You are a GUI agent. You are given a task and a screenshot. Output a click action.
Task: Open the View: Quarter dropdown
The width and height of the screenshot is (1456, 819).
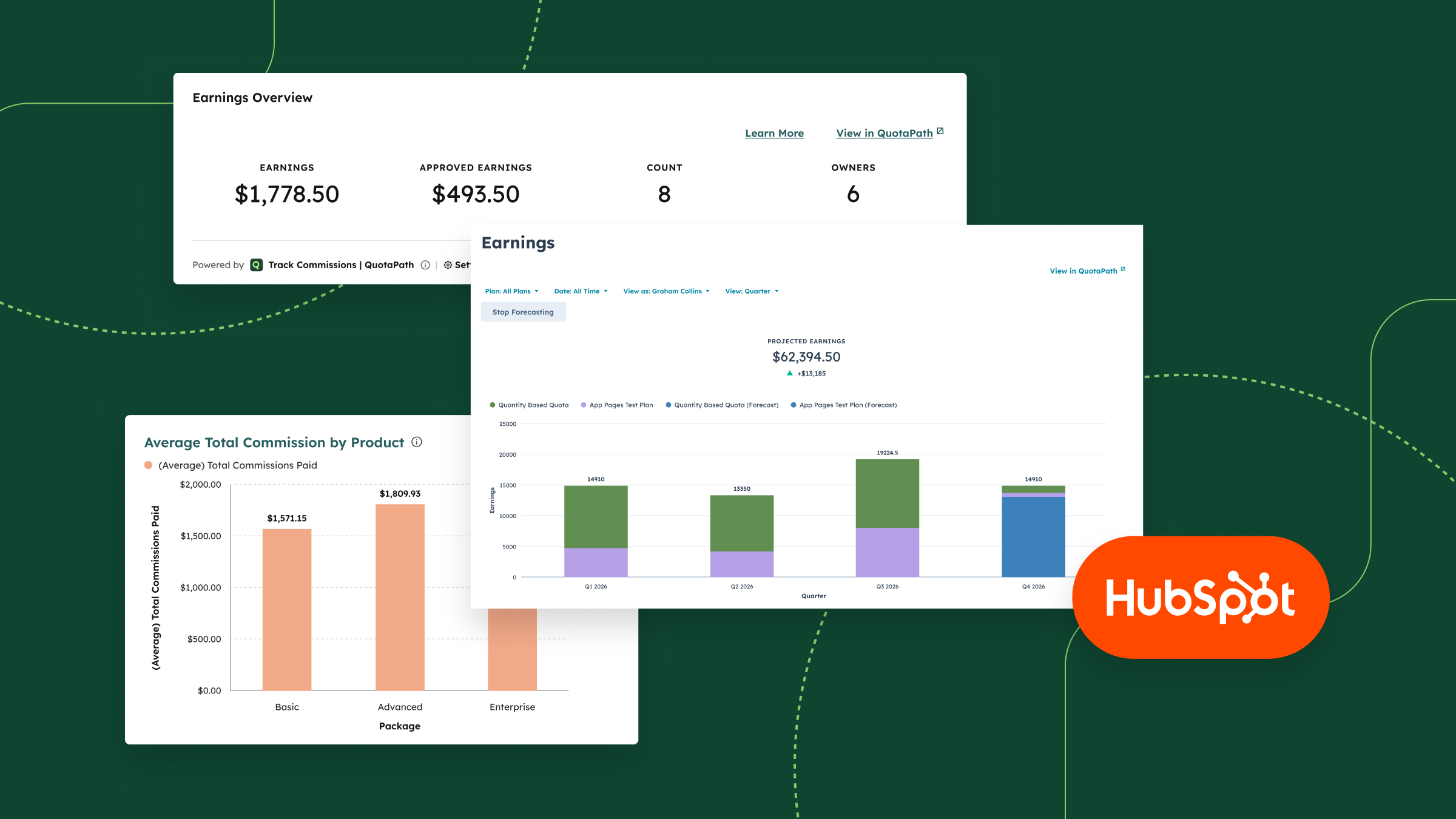pos(752,291)
